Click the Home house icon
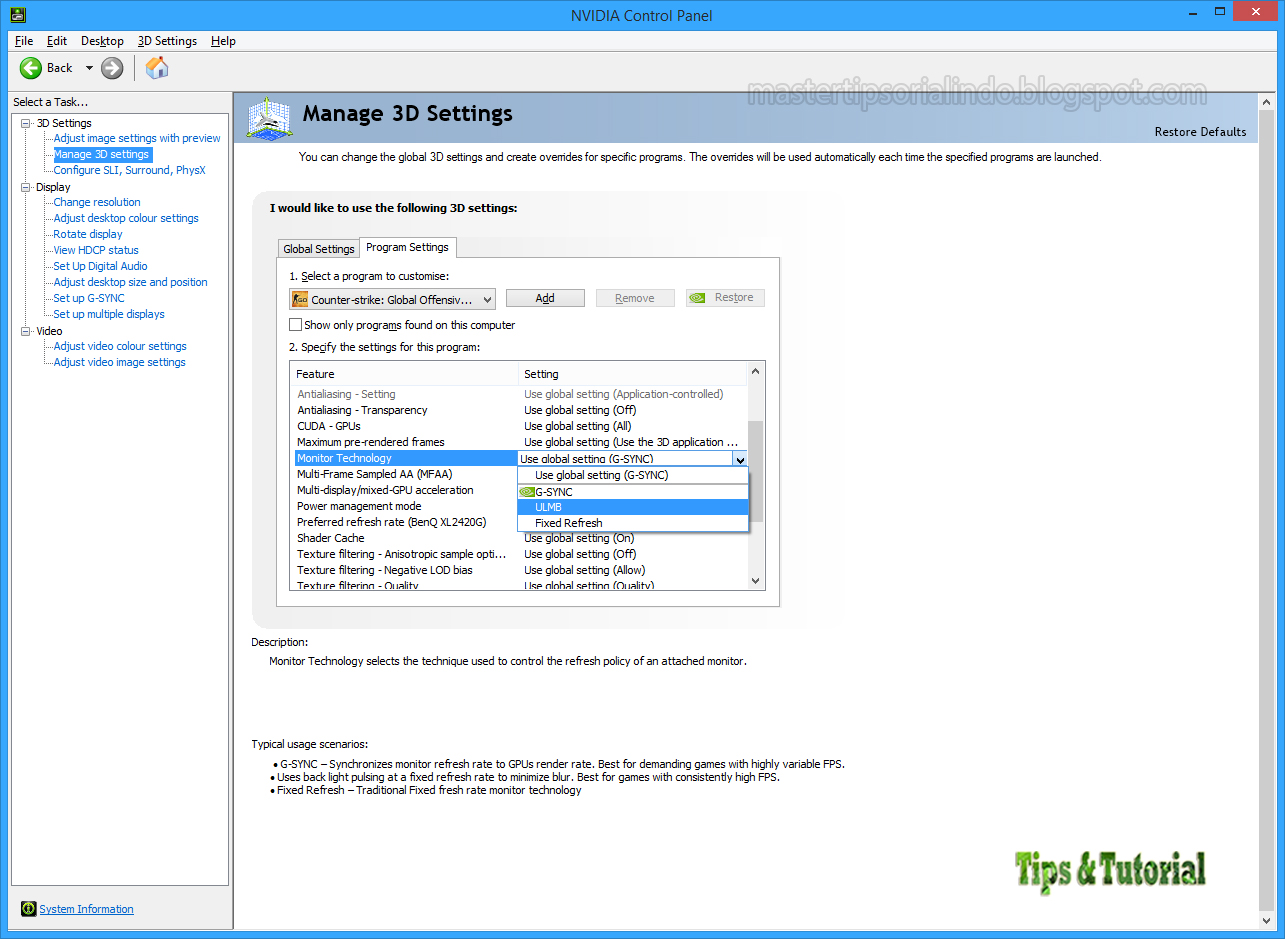This screenshot has height=939, width=1285. (x=157, y=67)
